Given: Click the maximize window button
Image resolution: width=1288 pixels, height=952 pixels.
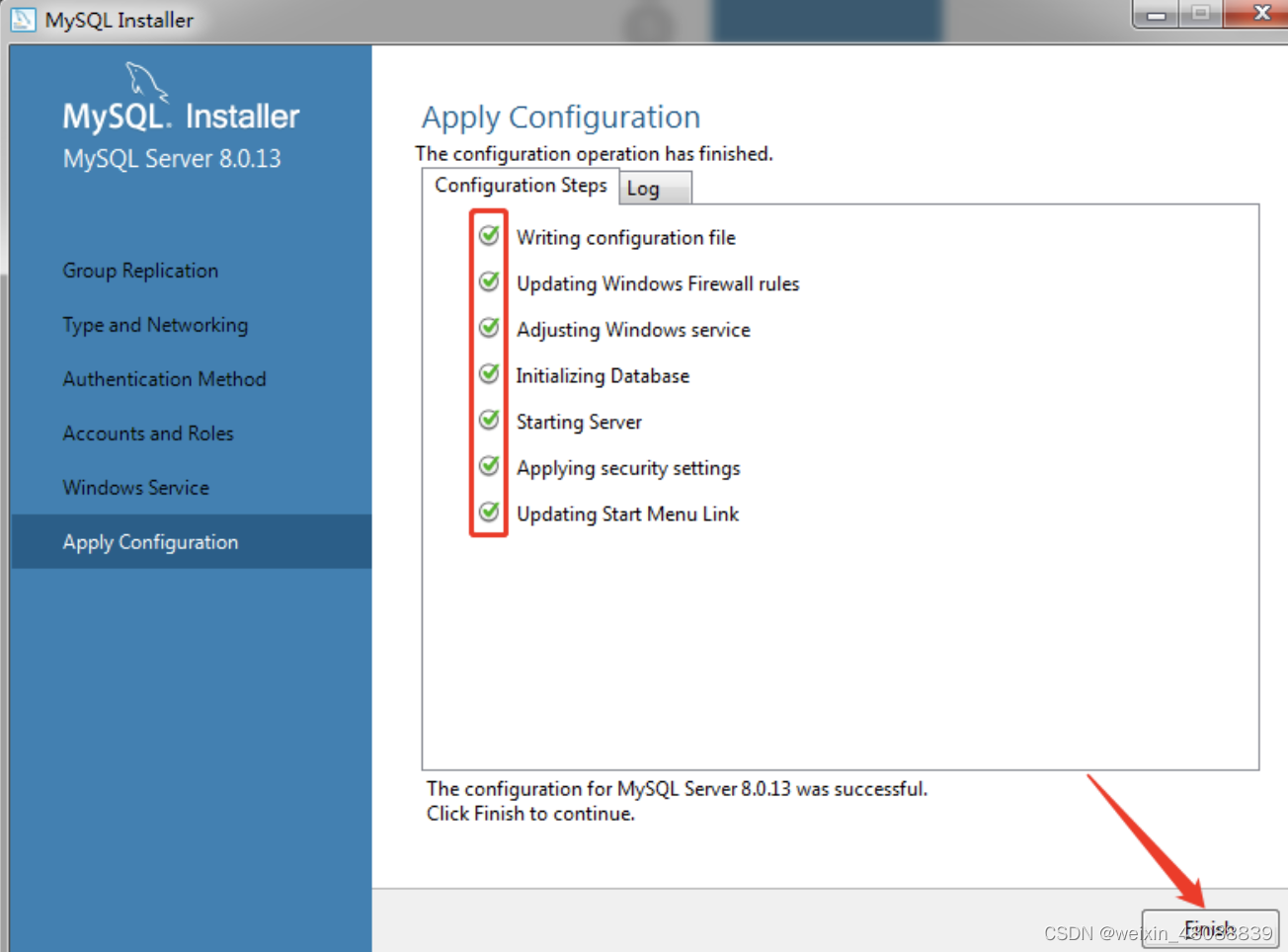Looking at the screenshot, I should (1200, 14).
